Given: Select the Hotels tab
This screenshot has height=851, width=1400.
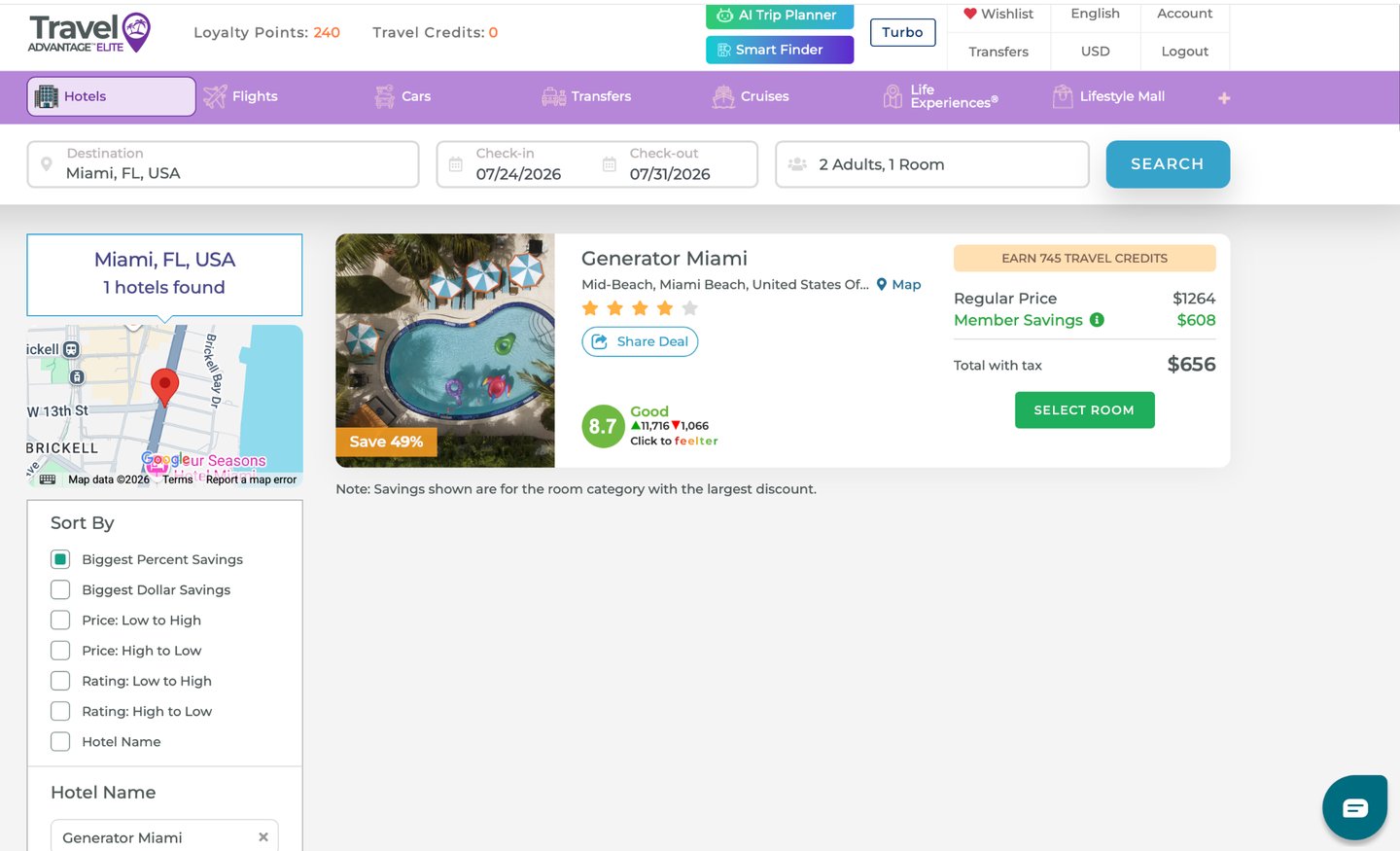Looking at the screenshot, I should pos(111,96).
